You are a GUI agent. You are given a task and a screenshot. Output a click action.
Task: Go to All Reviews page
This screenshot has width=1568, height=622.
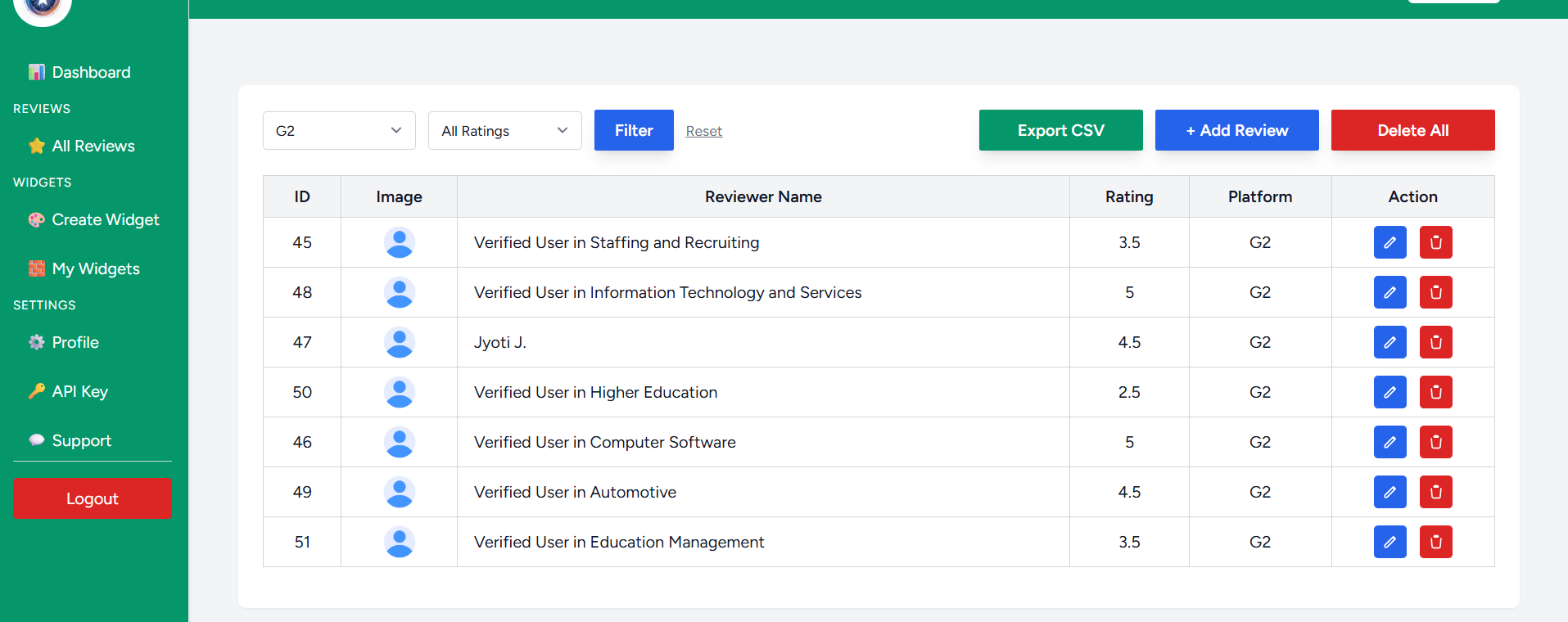(93, 146)
